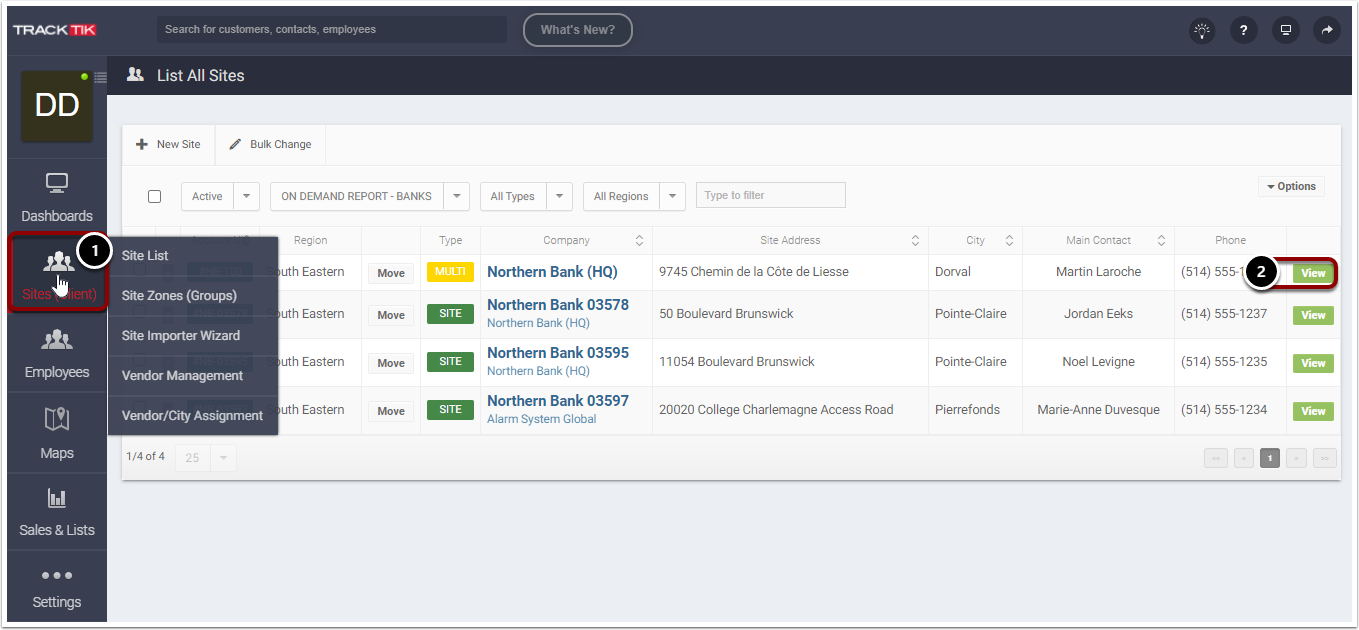The height and width of the screenshot is (630, 1359).
Task: Open the All Types dropdown
Action: click(526, 196)
